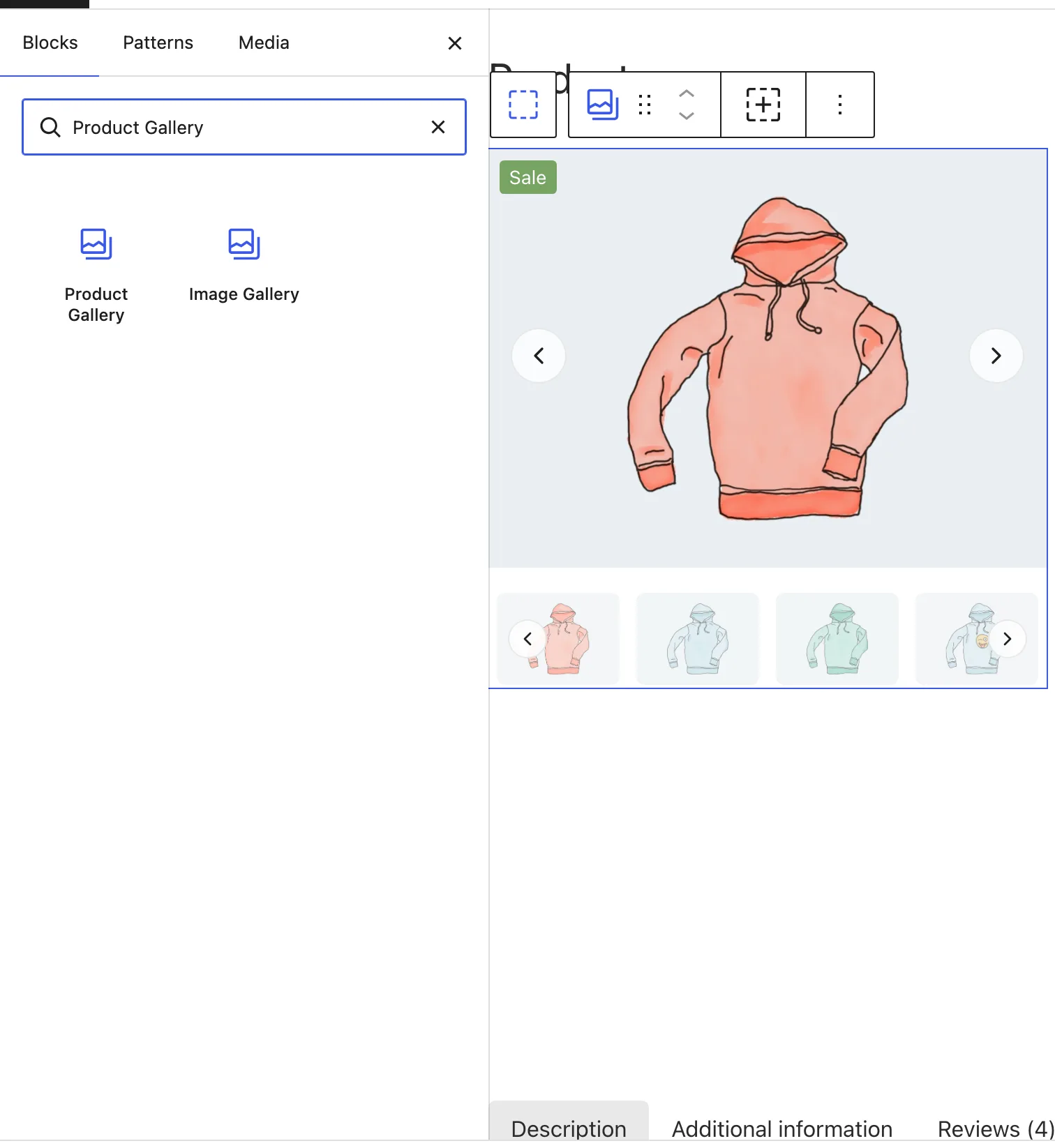Show previous main gallery image
The height and width of the screenshot is (1148, 1055).
tap(539, 356)
